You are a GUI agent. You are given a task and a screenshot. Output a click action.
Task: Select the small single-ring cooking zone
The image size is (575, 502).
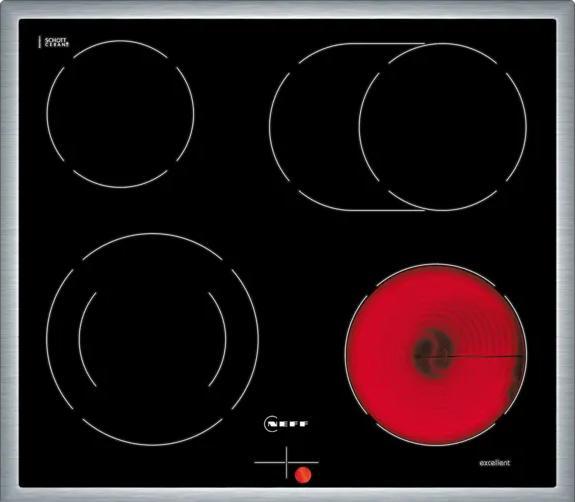click(x=120, y=114)
